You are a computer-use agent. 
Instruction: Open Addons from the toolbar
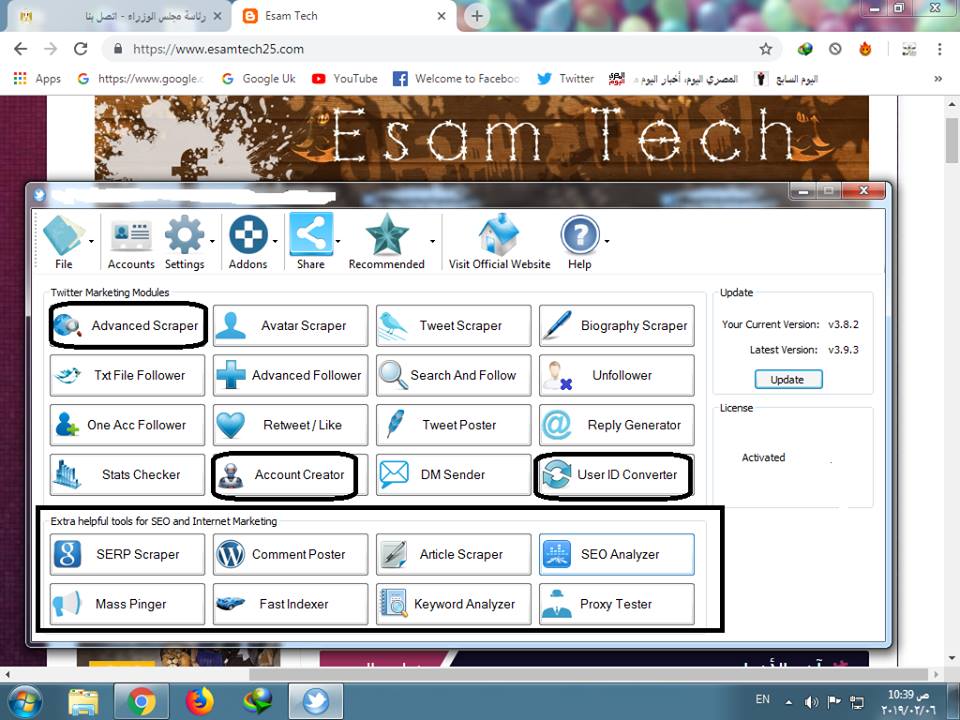(x=248, y=241)
